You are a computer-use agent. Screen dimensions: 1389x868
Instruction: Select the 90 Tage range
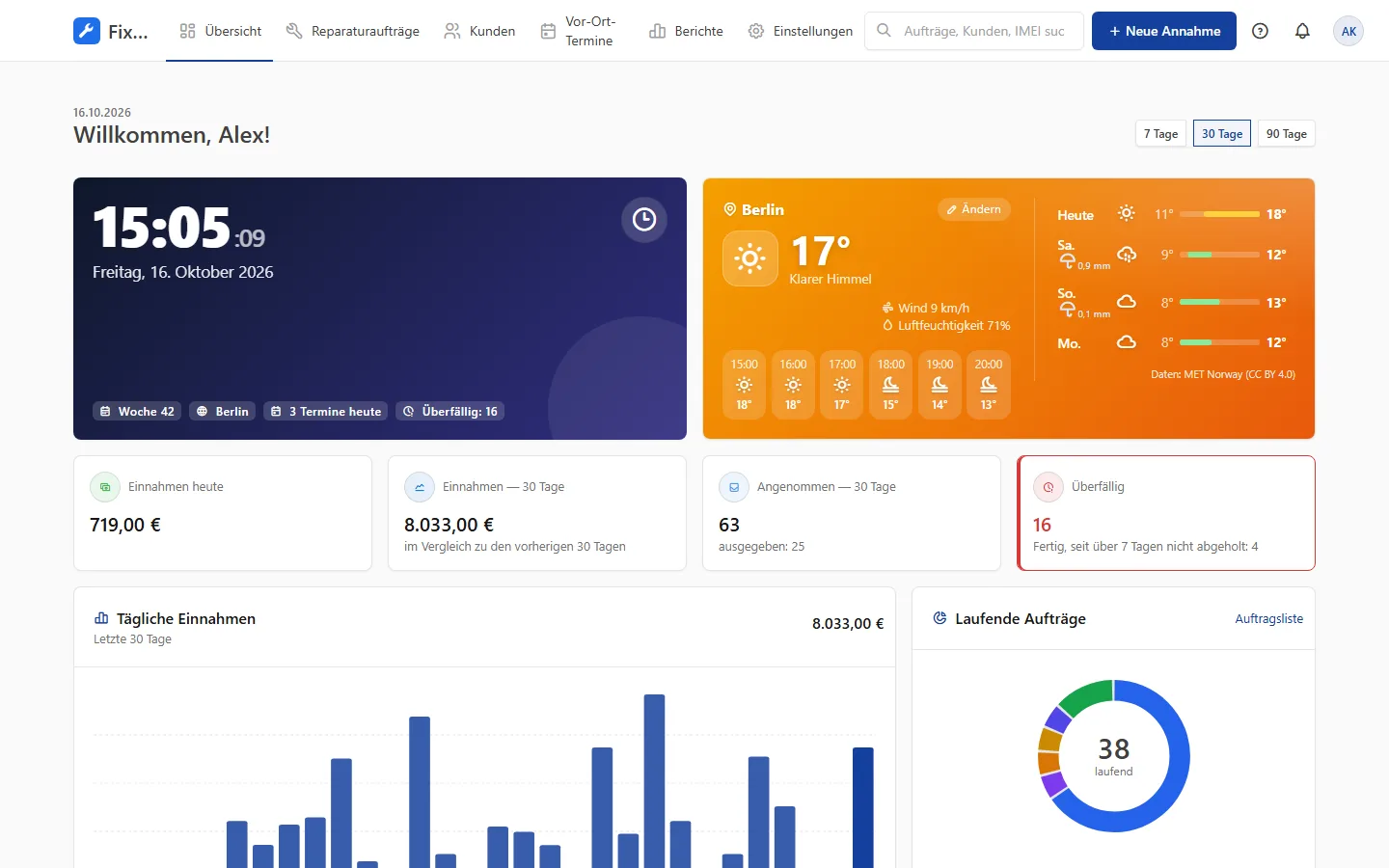pyautogui.click(x=1287, y=134)
